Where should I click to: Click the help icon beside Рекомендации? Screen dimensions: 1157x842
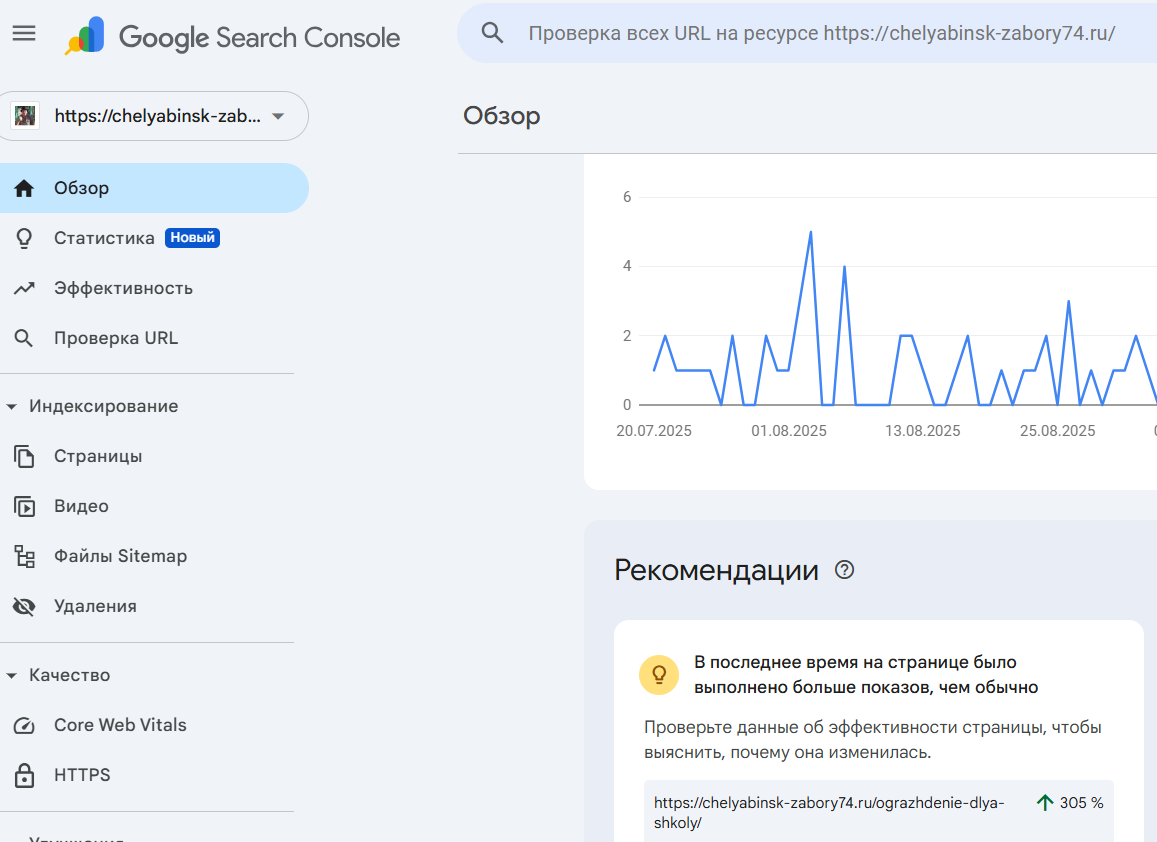pyautogui.click(x=845, y=570)
